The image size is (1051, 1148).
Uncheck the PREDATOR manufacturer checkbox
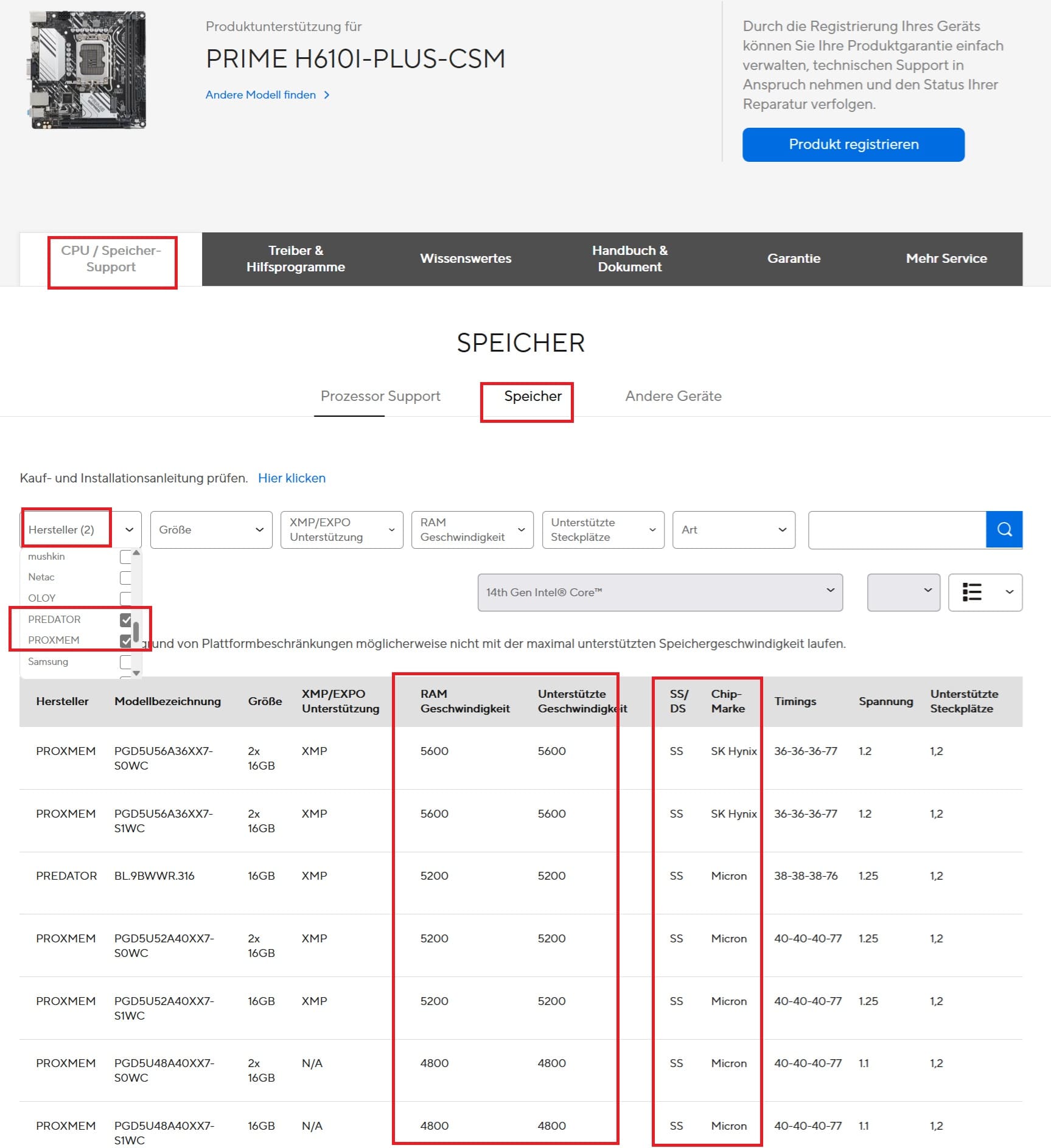click(x=125, y=620)
